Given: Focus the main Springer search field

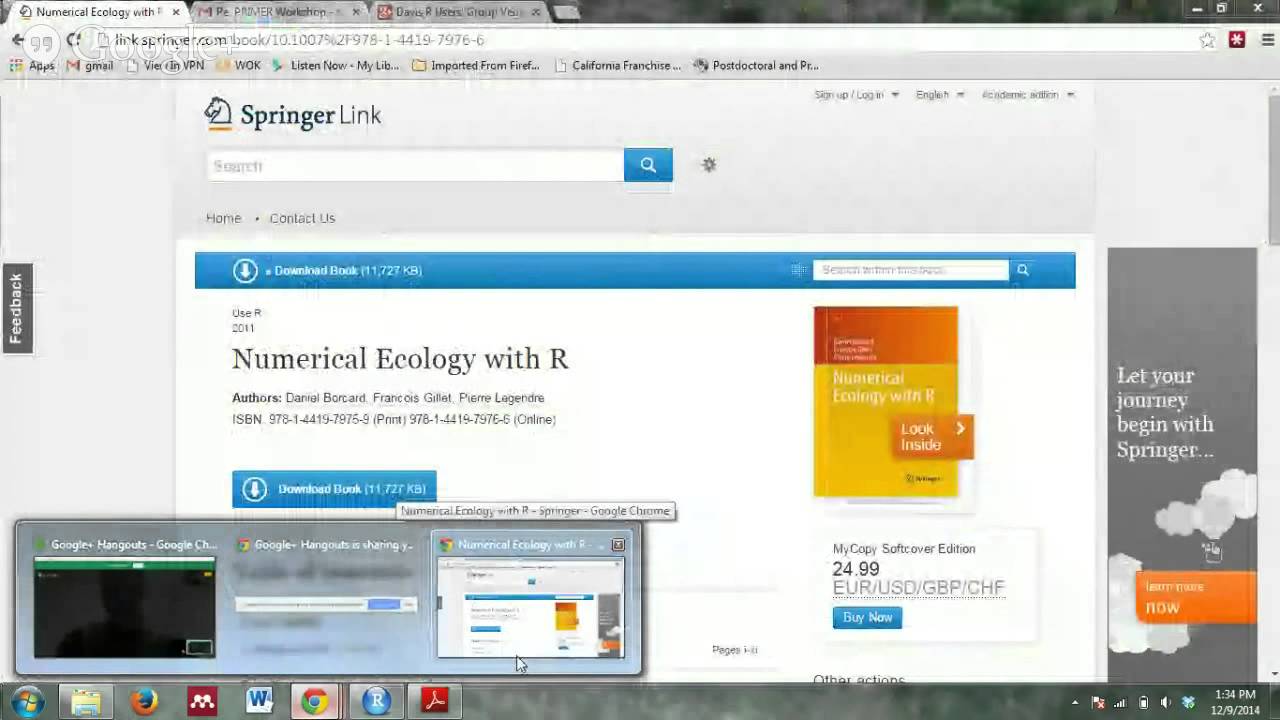Looking at the screenshot, I should pyautogui.click(x=415, y=166).
